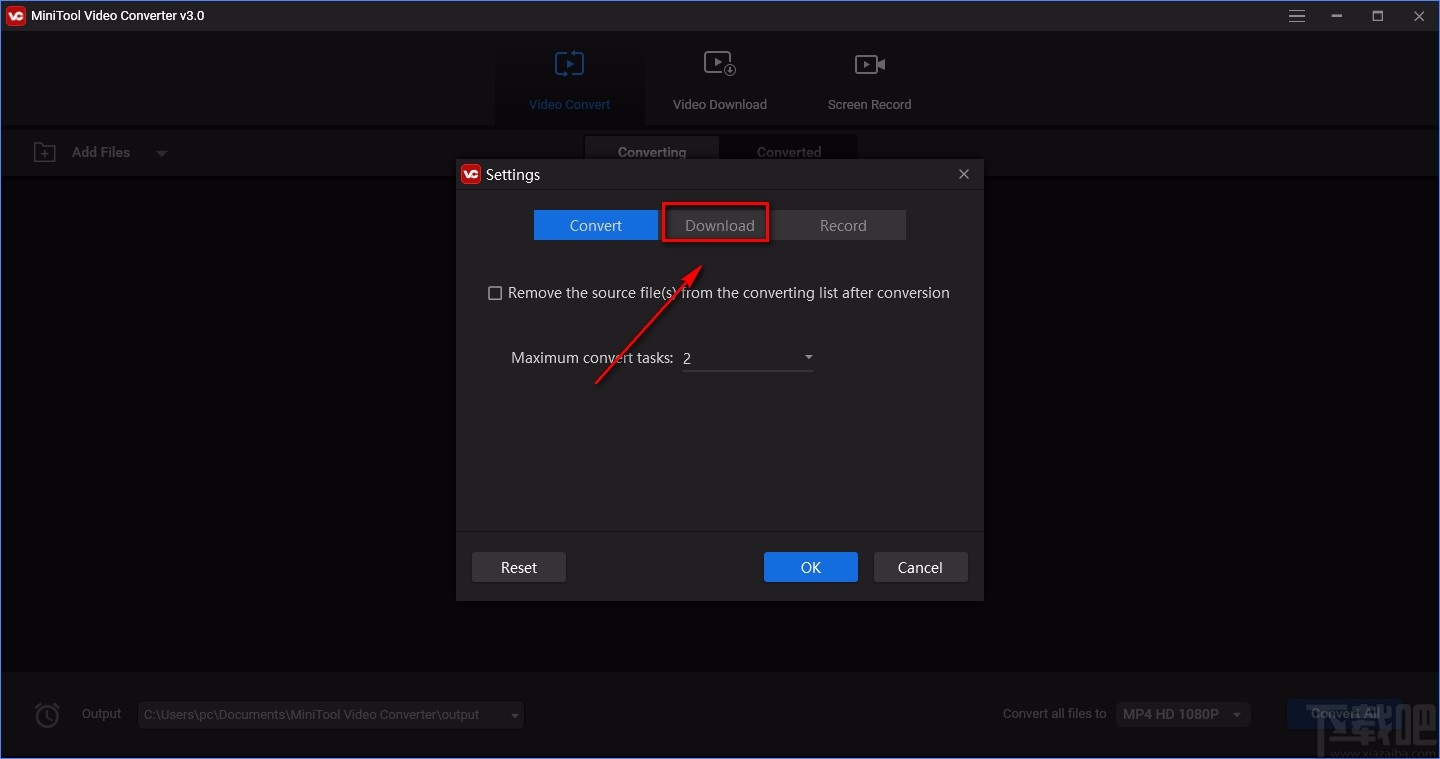Close the Settings dialog with X
The image size is (1440, 759).
pyautogui.click(x=963, y=173)
